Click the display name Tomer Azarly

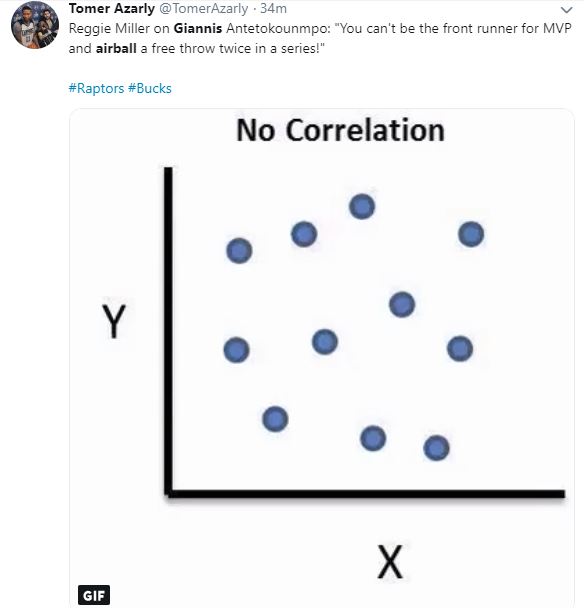coord(112,8)
